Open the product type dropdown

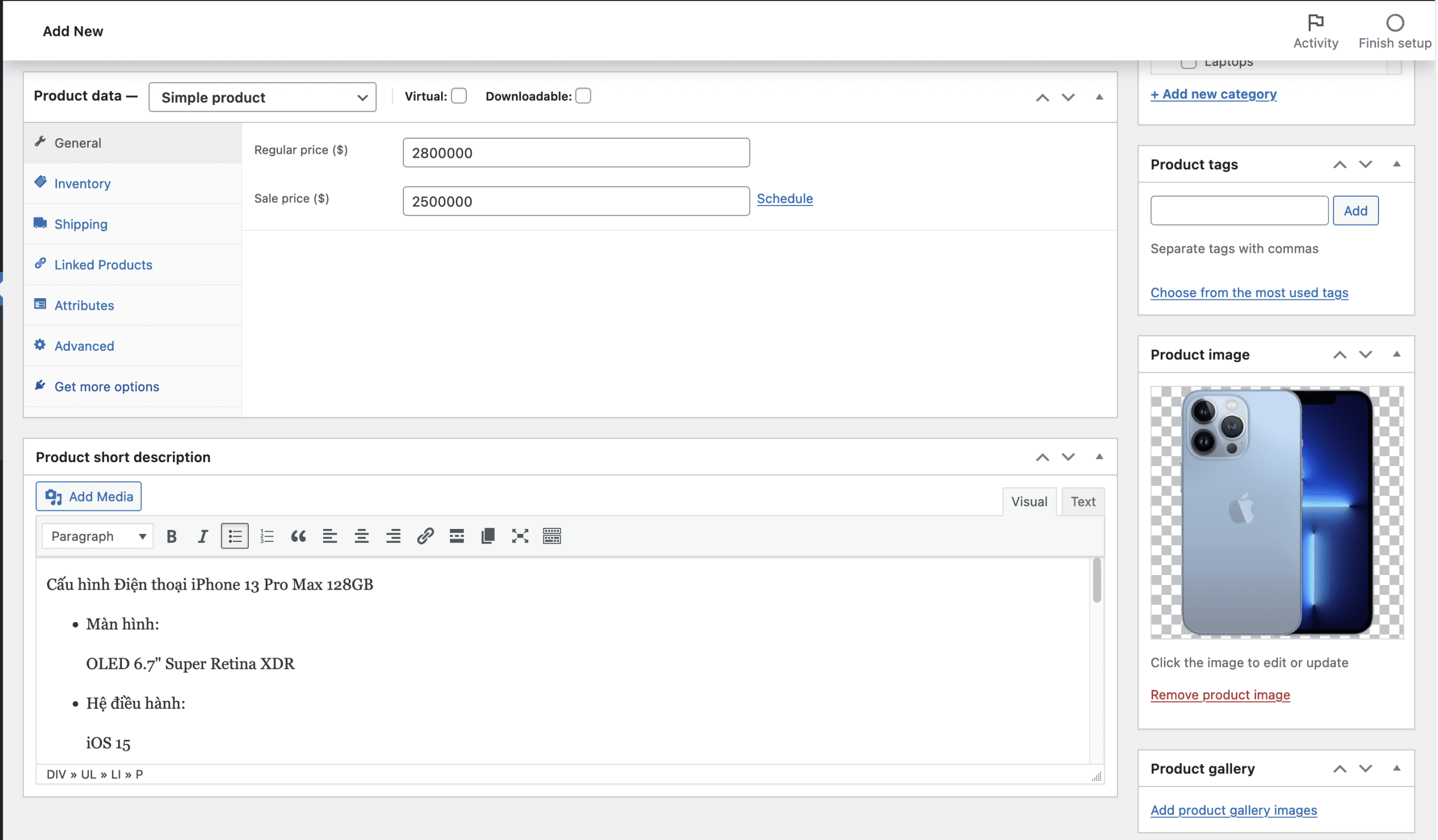(x=262, y=97)
